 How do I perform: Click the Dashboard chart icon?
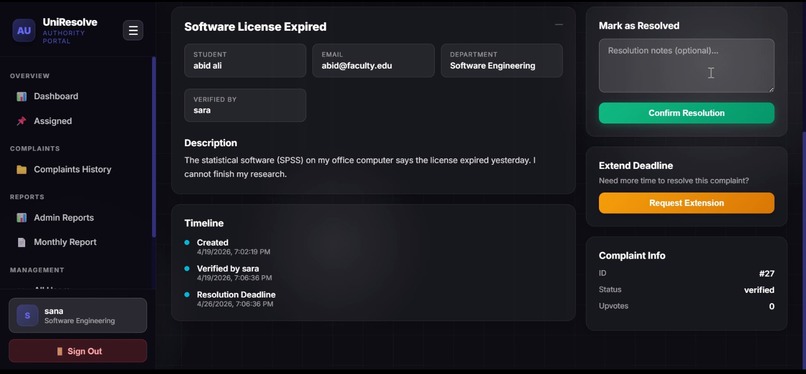(21, 96)
